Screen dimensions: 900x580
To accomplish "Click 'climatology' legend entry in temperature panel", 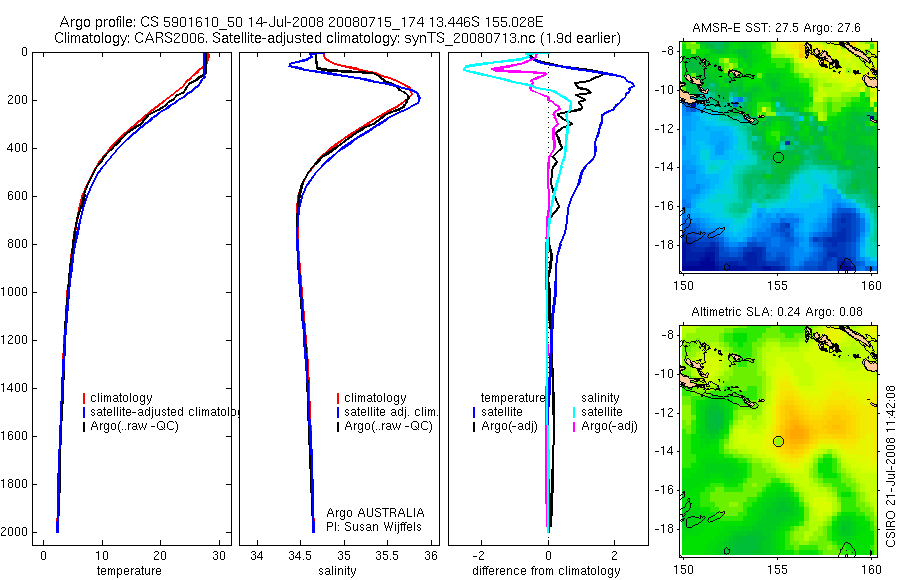I will pos(118,398).
